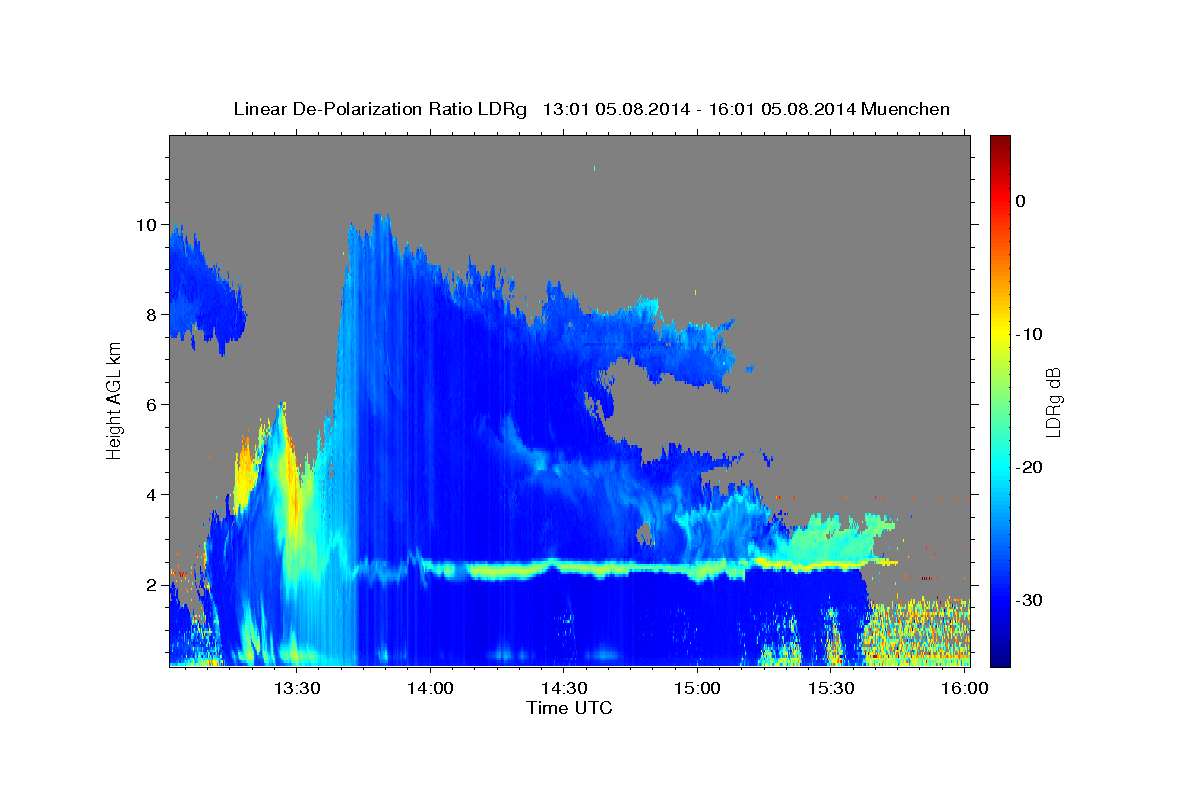Click the colorbar value label -30
The width and height of the screenshot is (1200, 800).
1030,600
